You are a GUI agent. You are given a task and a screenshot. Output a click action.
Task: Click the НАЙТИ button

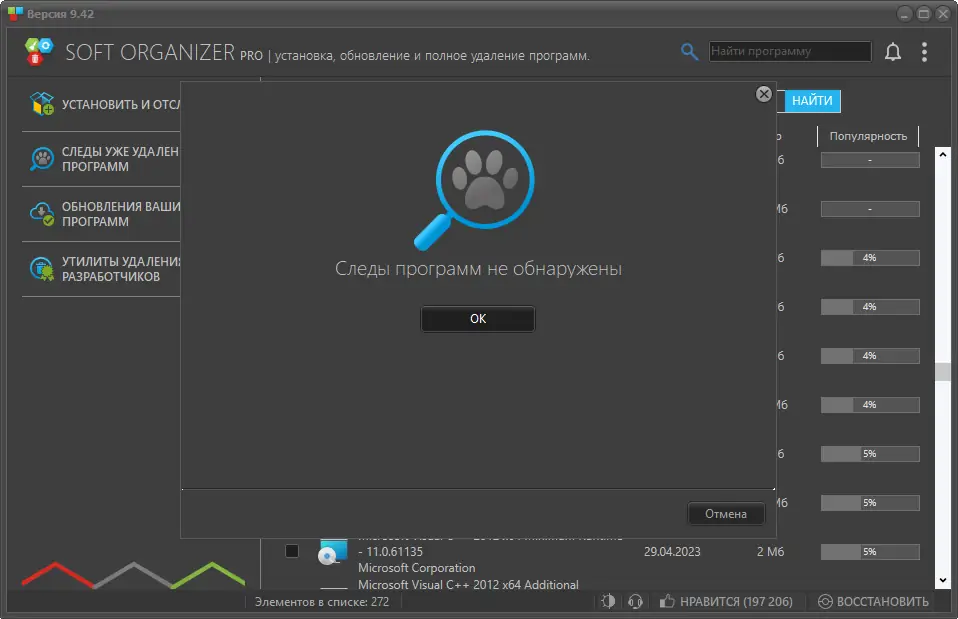coord(811,101)
